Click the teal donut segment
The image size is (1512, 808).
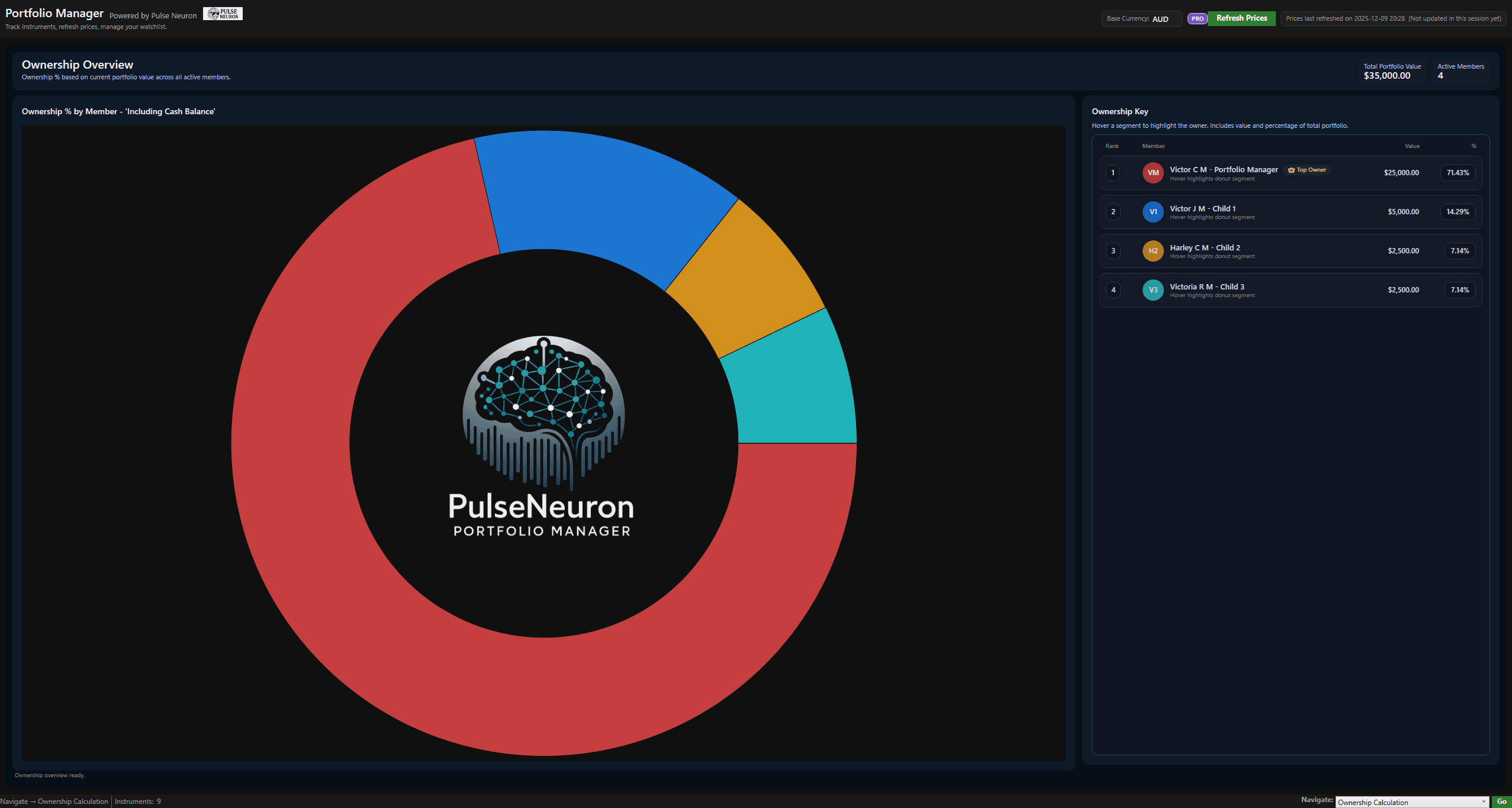click(x=790, y=388)
